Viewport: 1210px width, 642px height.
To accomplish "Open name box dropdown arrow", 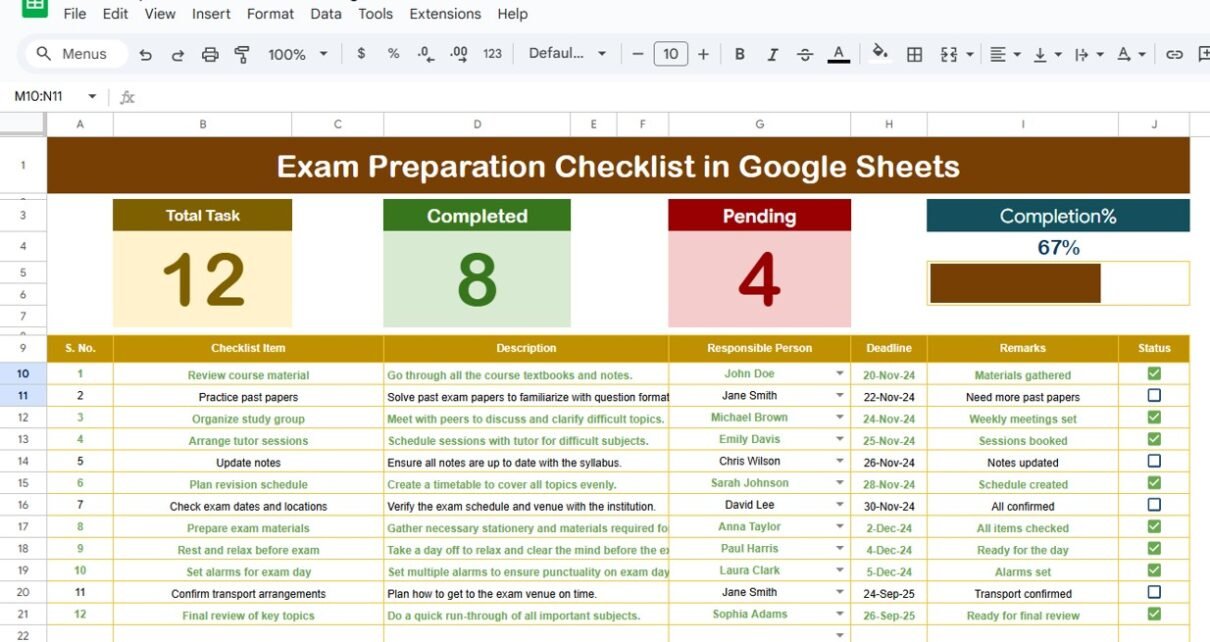I will [x=92, y=97].
